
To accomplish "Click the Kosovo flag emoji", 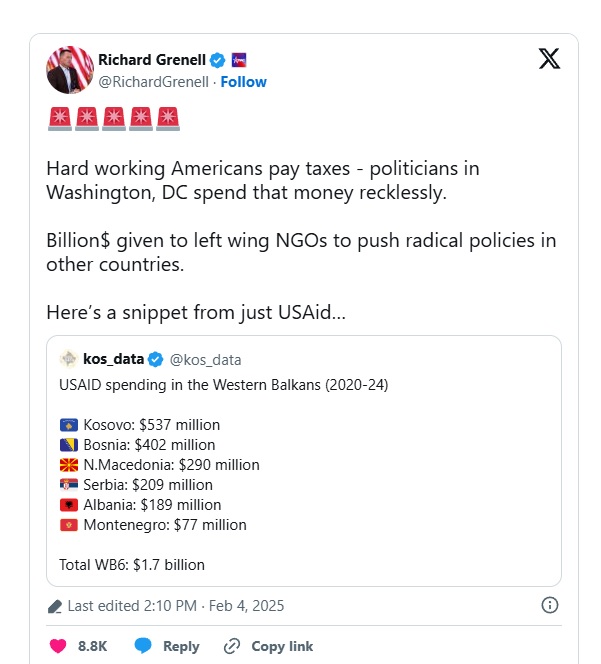I will click(69, 425).
